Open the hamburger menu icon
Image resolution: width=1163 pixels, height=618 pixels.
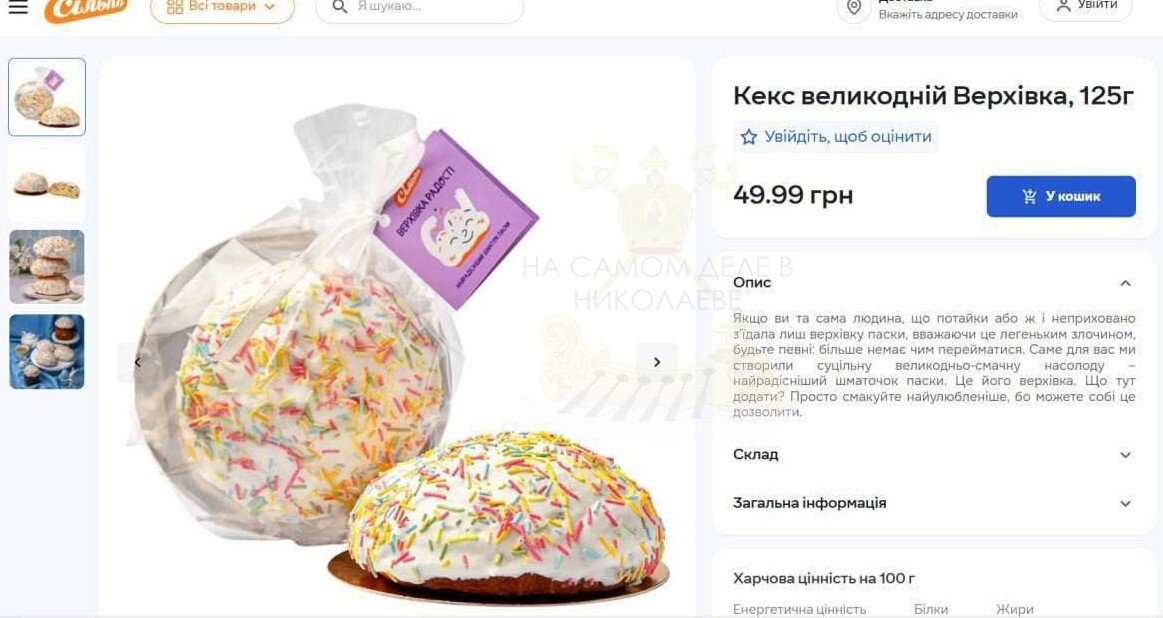18,7
